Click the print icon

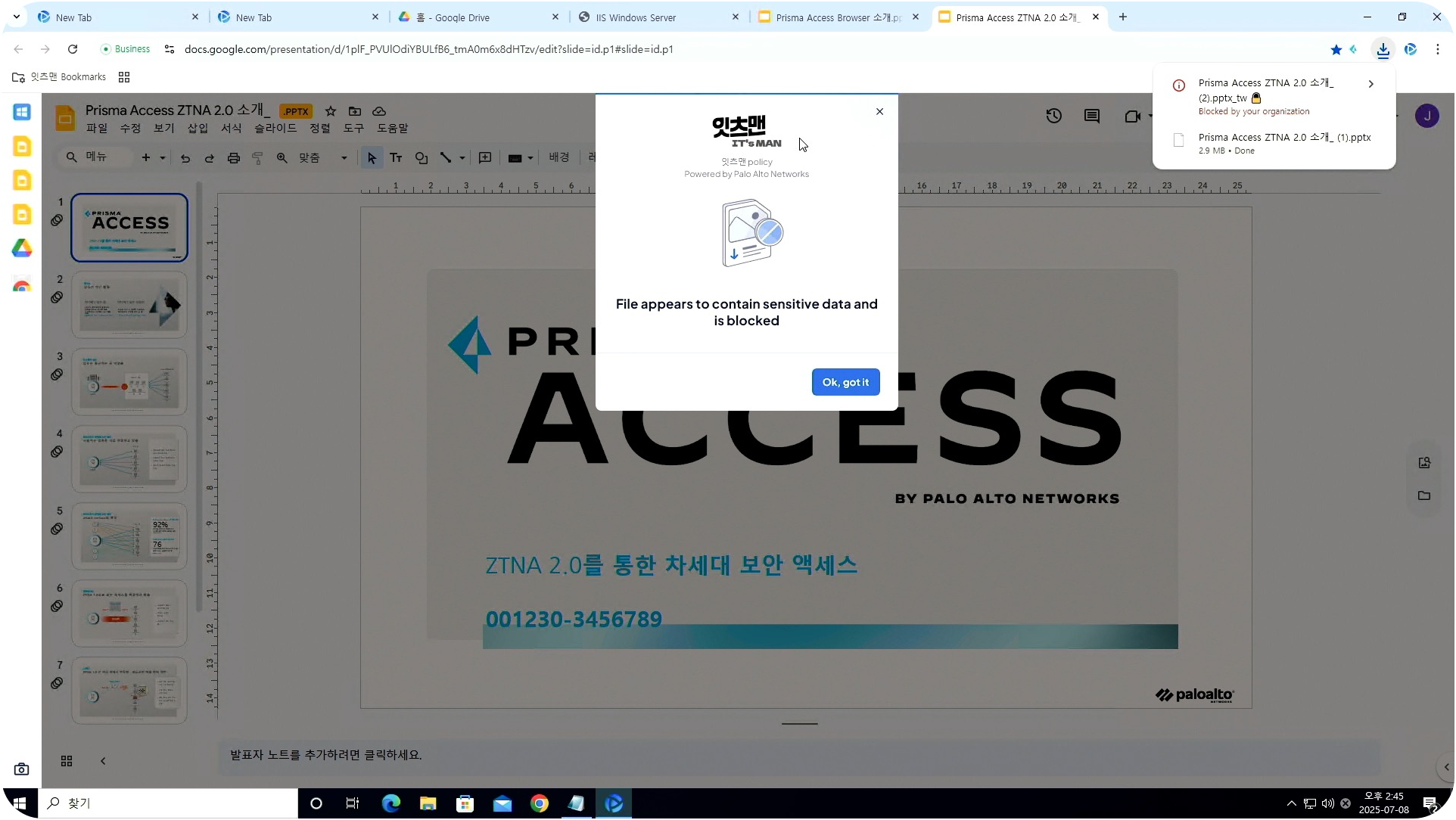coord(234,158)
